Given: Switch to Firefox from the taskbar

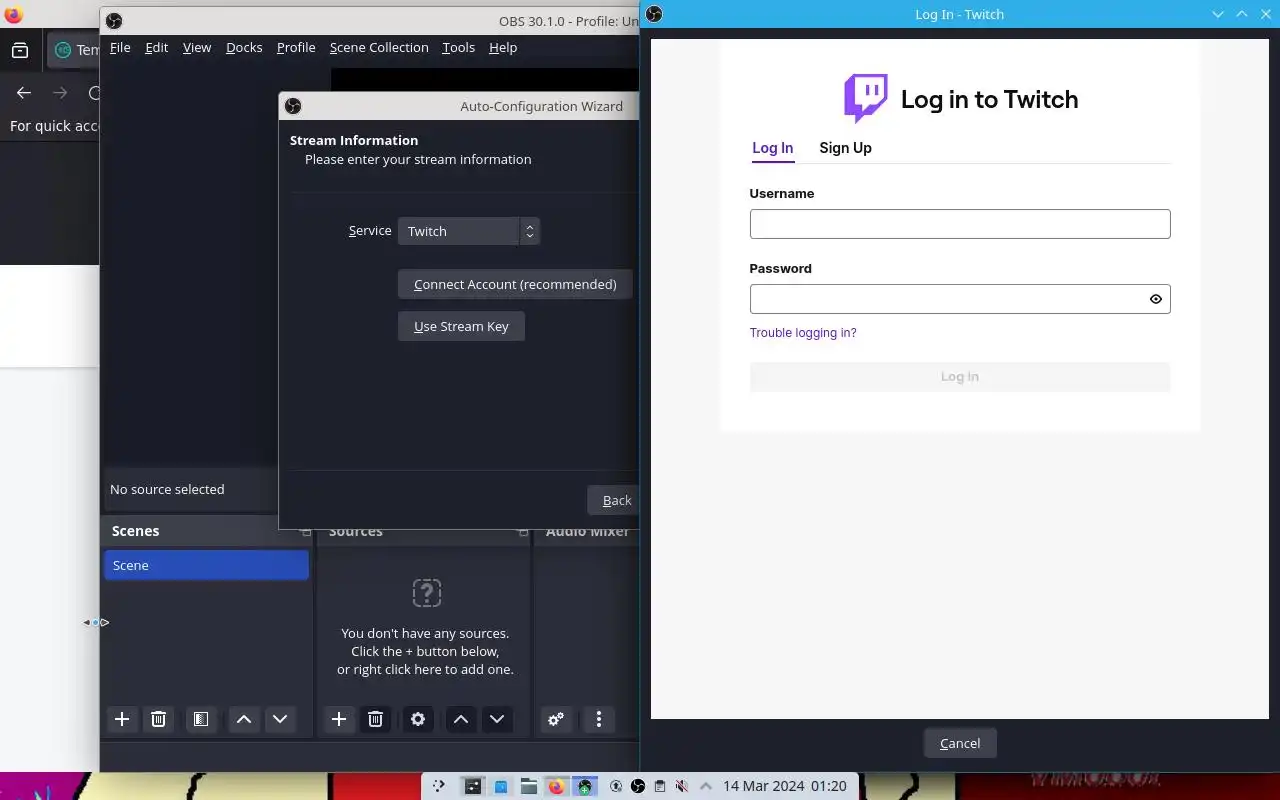Looking at the screenshot, I should point(556,786).
